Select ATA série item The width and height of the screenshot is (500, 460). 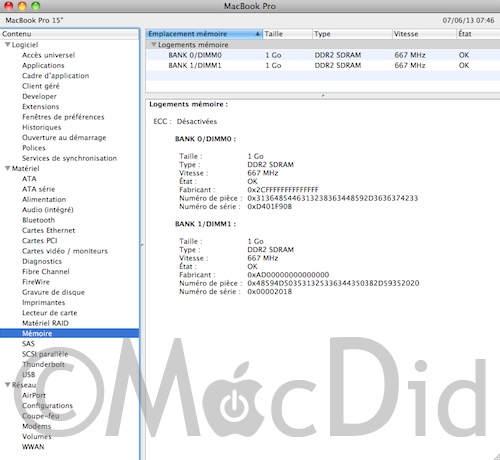39,189
